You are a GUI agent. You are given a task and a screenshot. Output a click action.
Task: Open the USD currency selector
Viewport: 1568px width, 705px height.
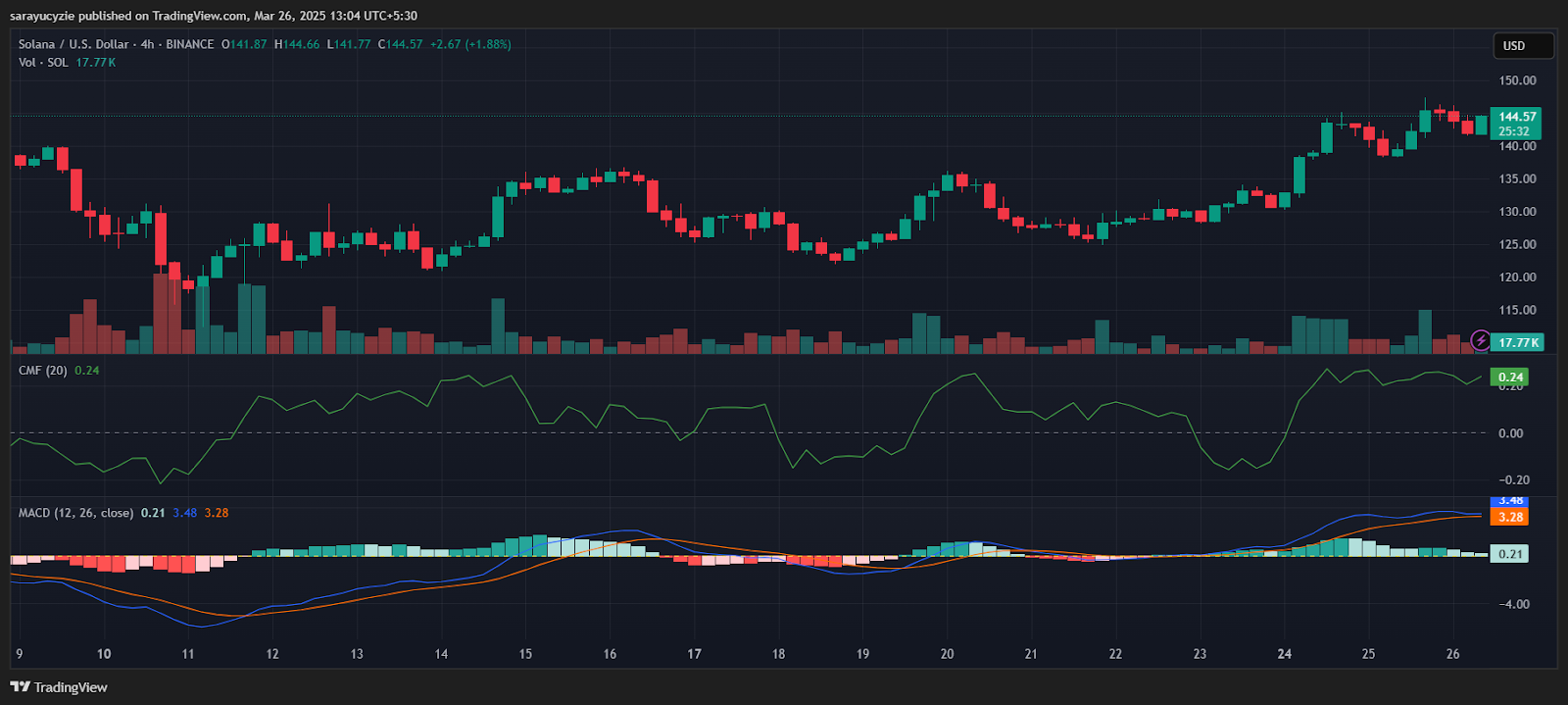pyautogui.click(x=1523, y=46)
